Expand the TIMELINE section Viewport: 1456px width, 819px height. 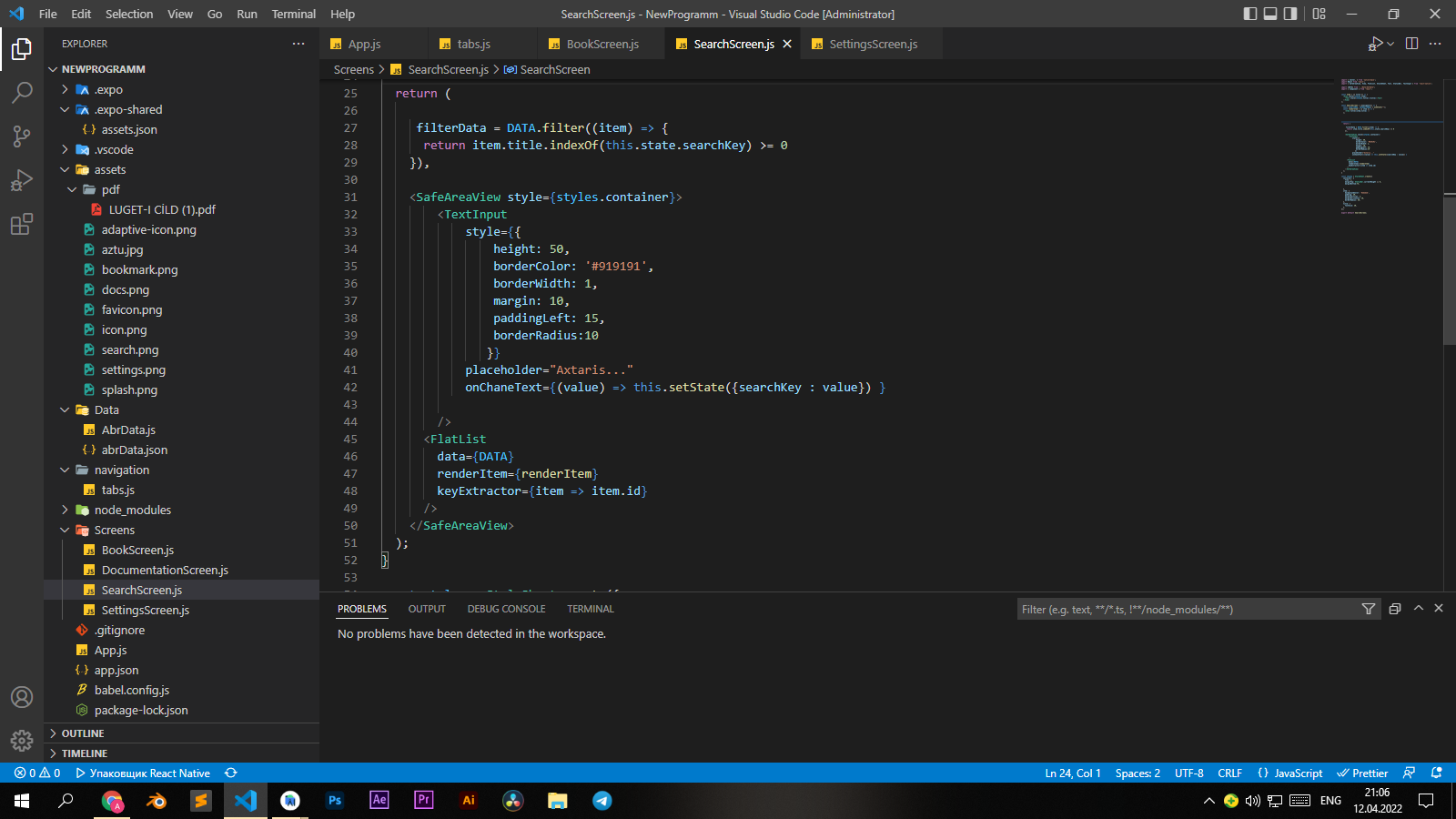tap(182, 753)
